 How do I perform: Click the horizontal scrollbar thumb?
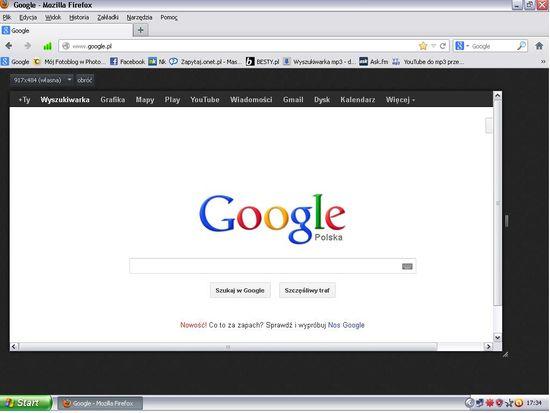point(228,347)
